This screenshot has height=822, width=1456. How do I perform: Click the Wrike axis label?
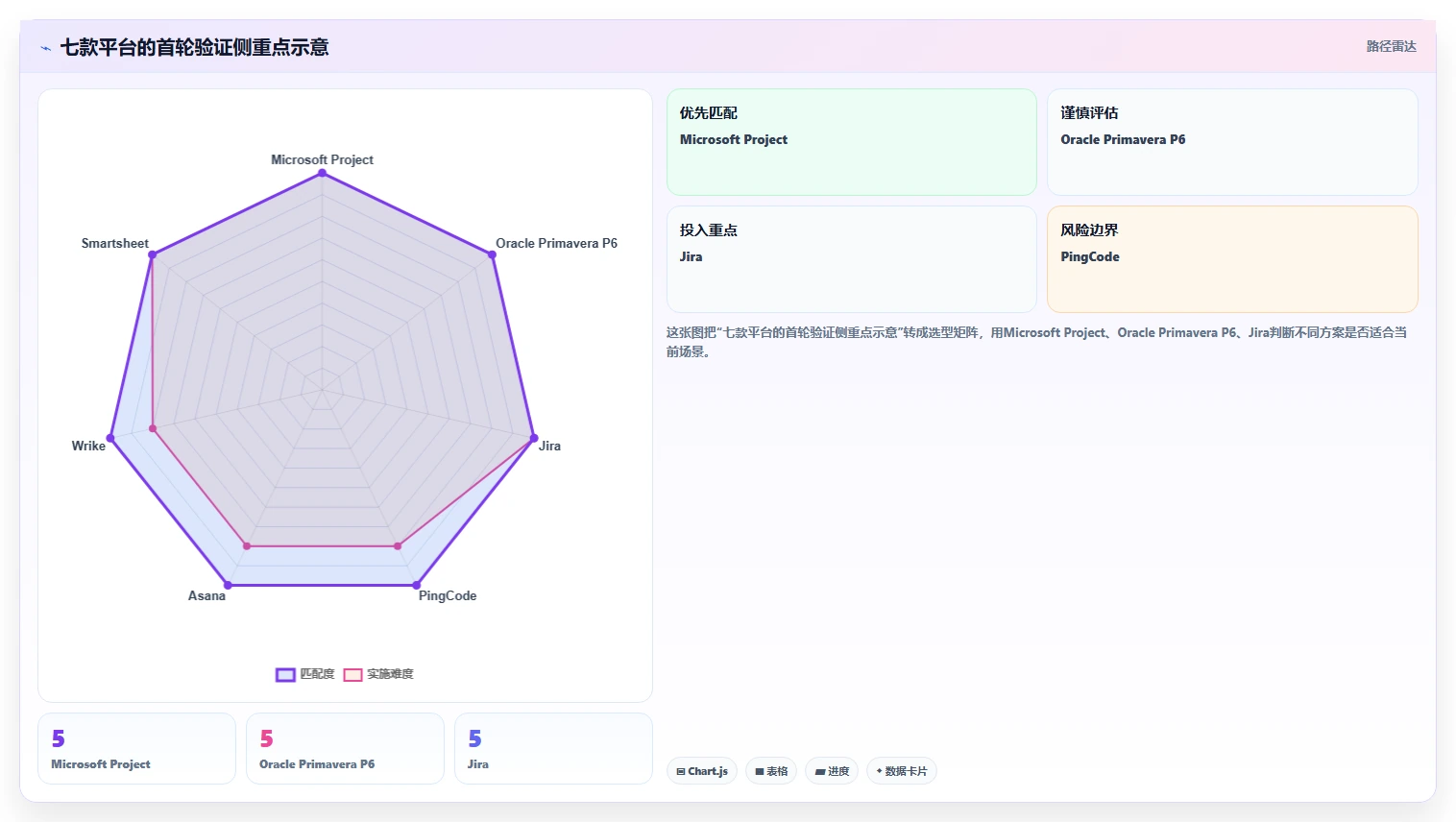point(88,447)
